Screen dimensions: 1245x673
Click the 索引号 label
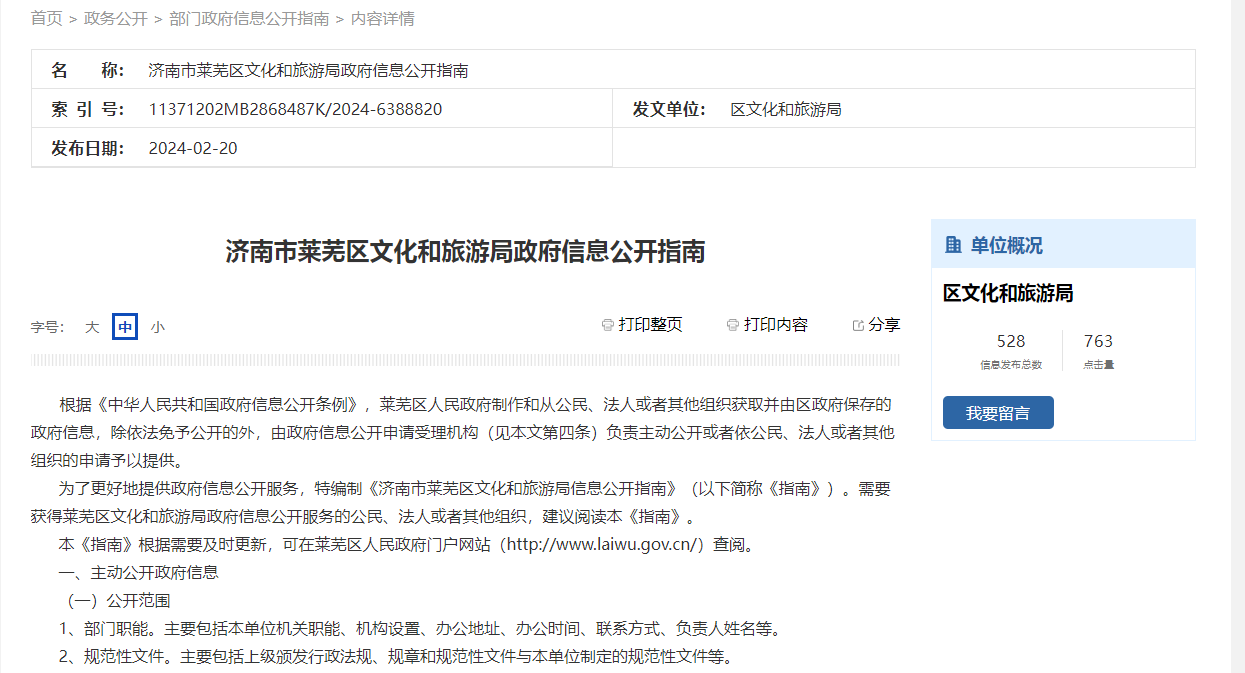tap(88, 109)
